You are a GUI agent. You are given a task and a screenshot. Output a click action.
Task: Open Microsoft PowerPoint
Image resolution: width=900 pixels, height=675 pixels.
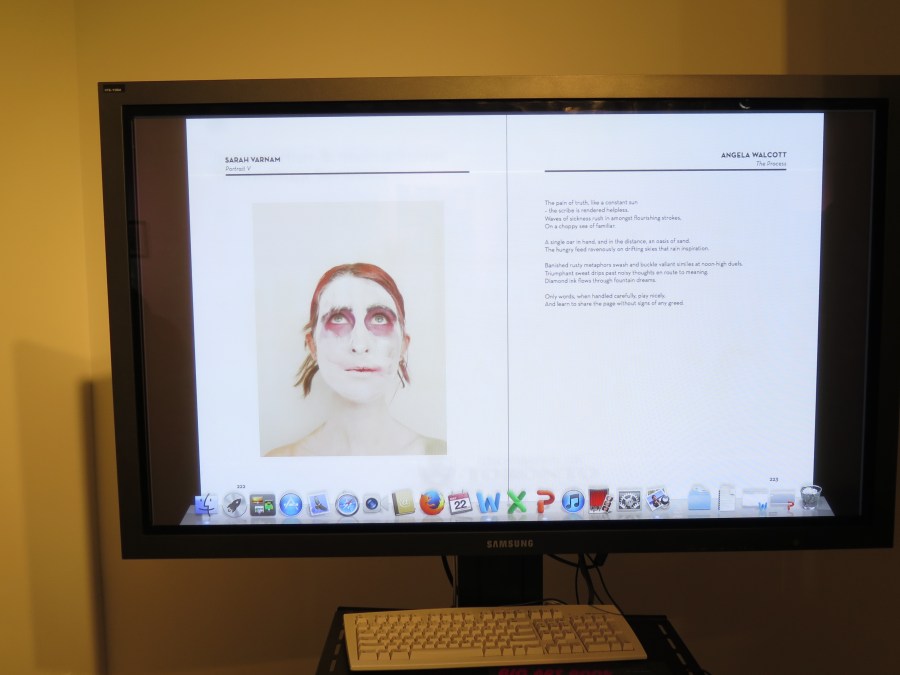pyautogui.click(x=544, y=502)
